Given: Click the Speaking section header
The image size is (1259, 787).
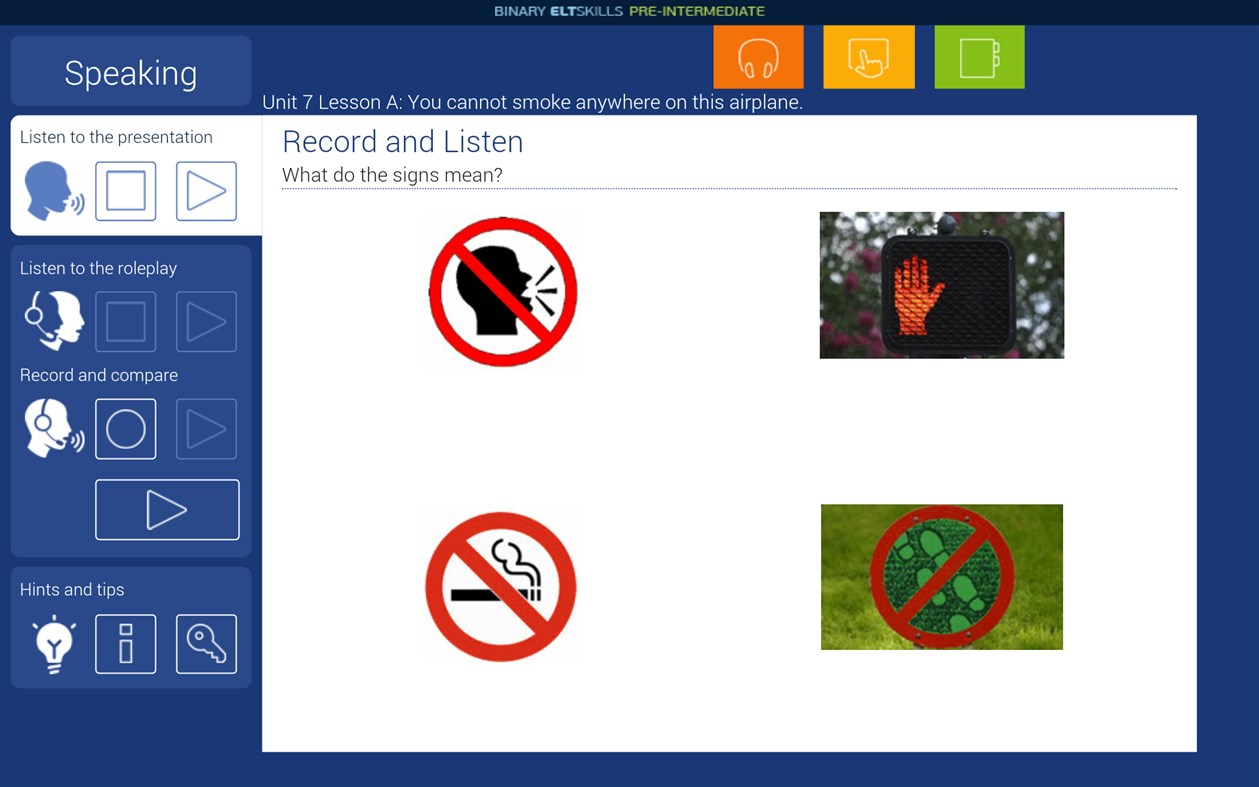Looking at the screenshot, I should click(x=131, y=72).
